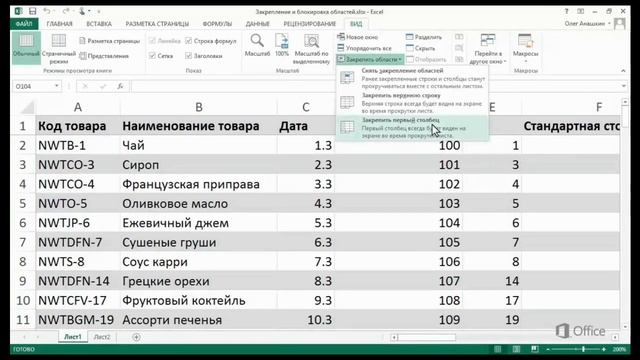Click Скрыть window button

pyautogui.click(x=420, y=48)
